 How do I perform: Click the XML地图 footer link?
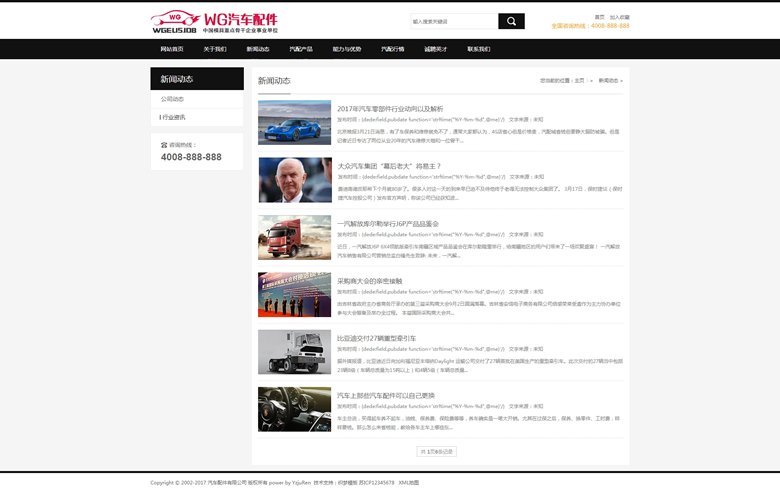[409, 482]
